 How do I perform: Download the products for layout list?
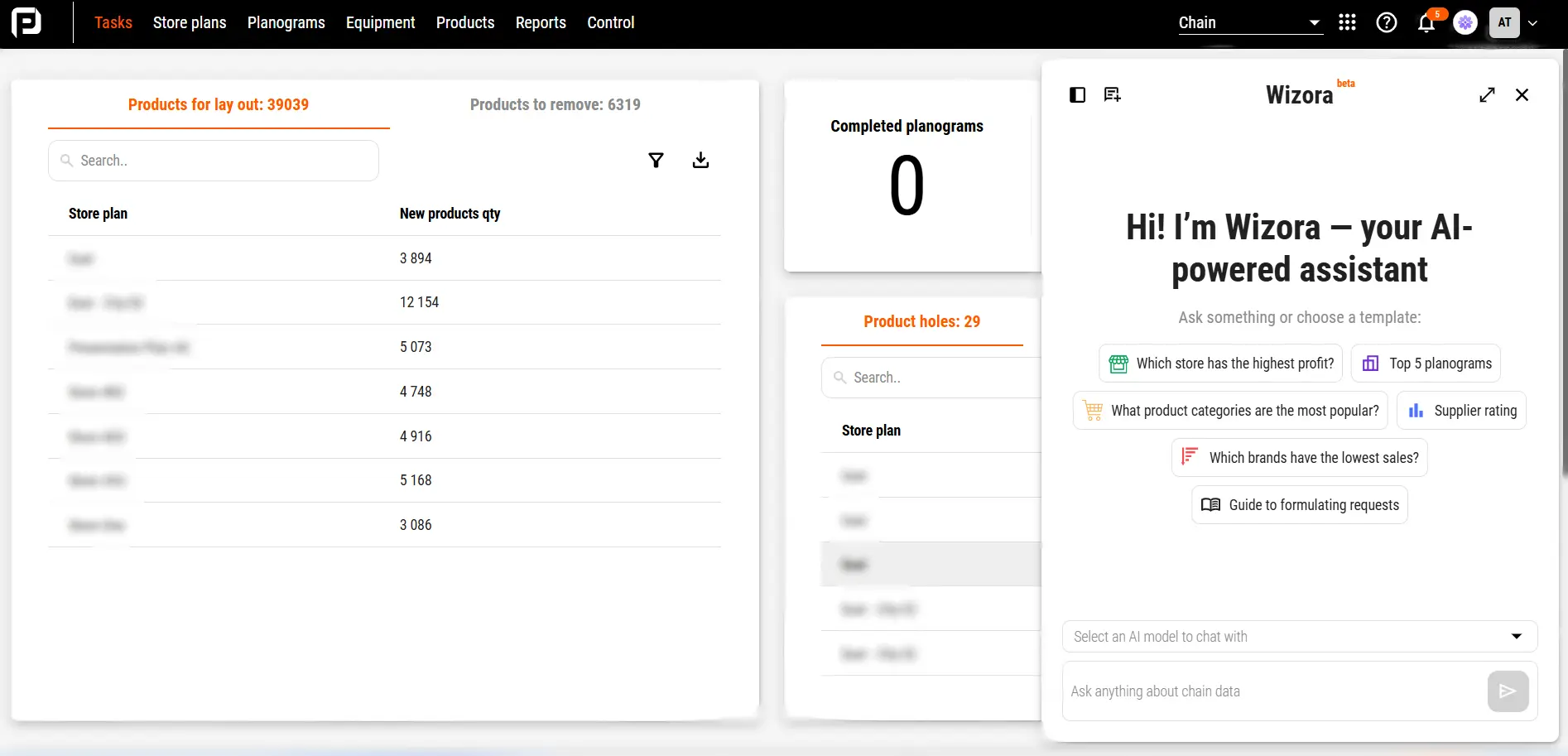click(x=700, y=160)
